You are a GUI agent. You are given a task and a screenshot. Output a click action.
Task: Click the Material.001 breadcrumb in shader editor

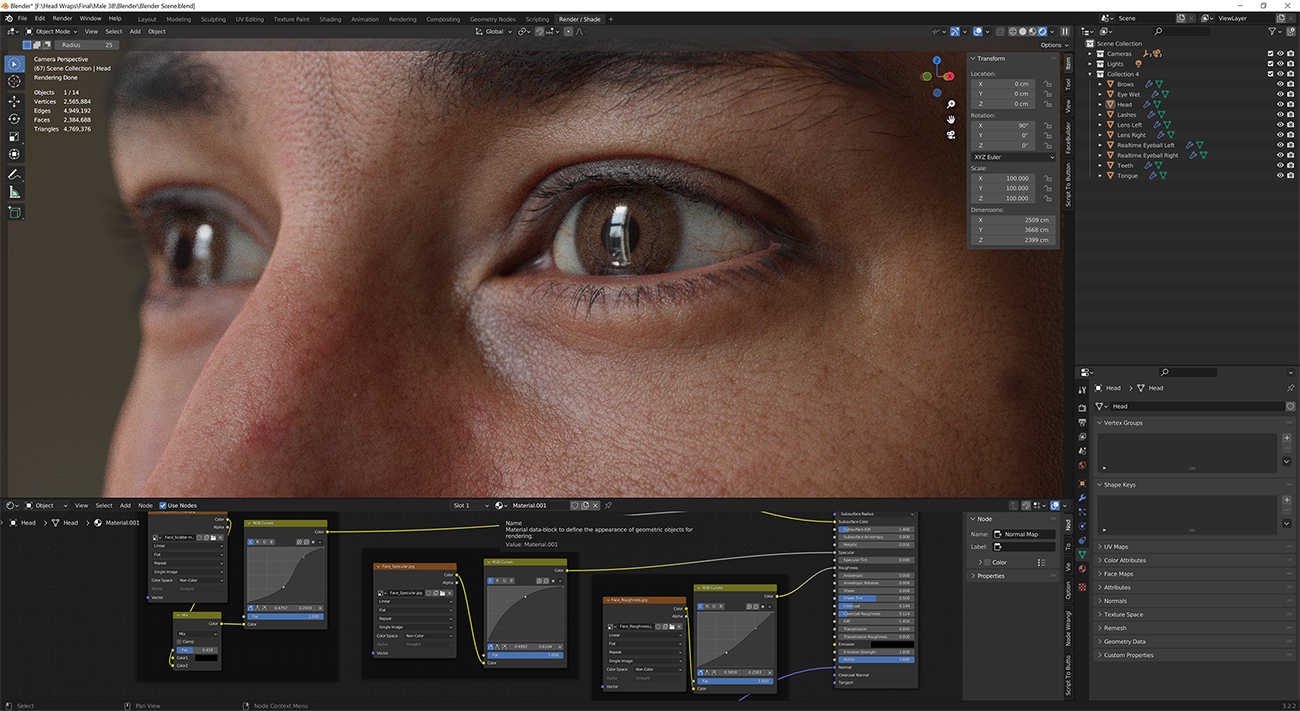122,522
